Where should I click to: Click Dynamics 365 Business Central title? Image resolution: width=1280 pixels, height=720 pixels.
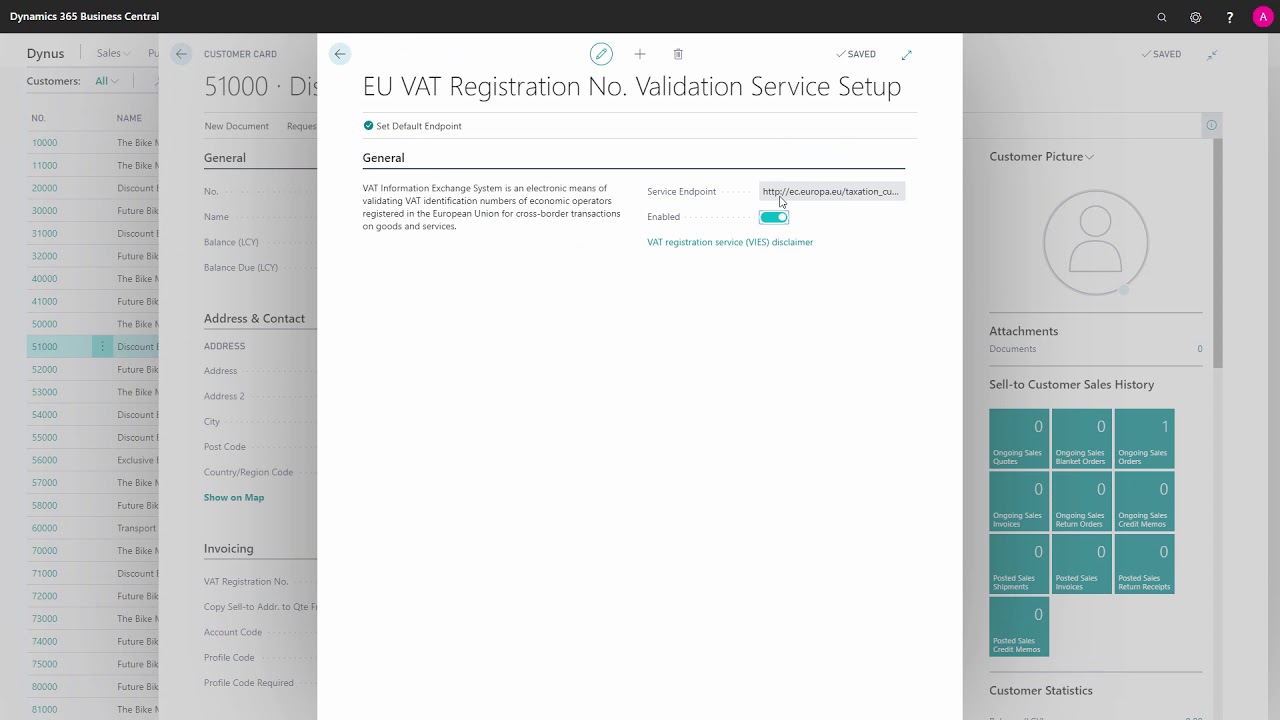[84, 17]
